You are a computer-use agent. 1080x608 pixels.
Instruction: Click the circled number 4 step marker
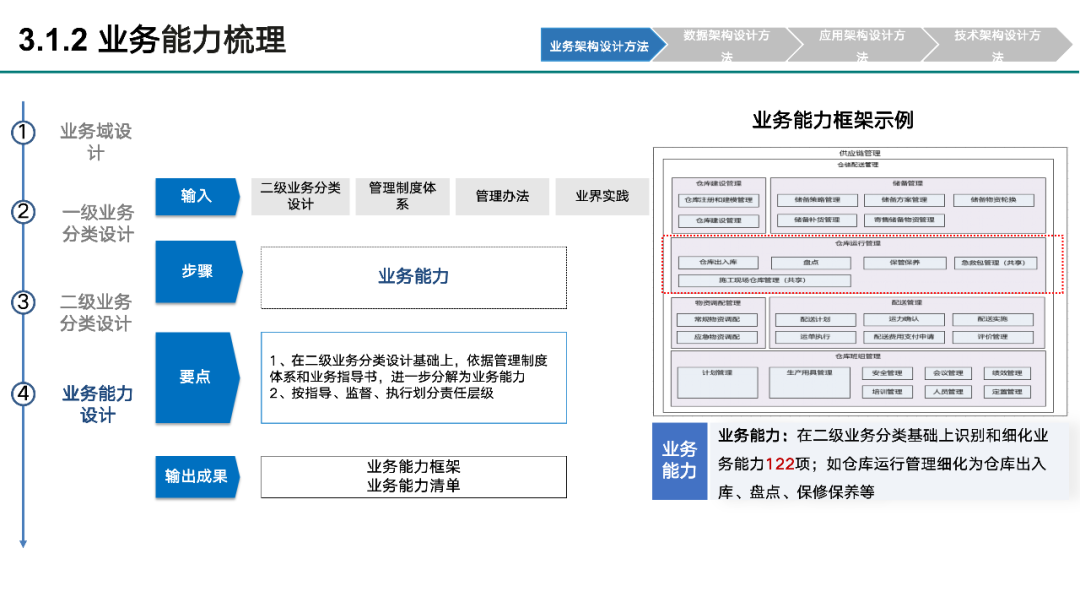click(23, 394)
